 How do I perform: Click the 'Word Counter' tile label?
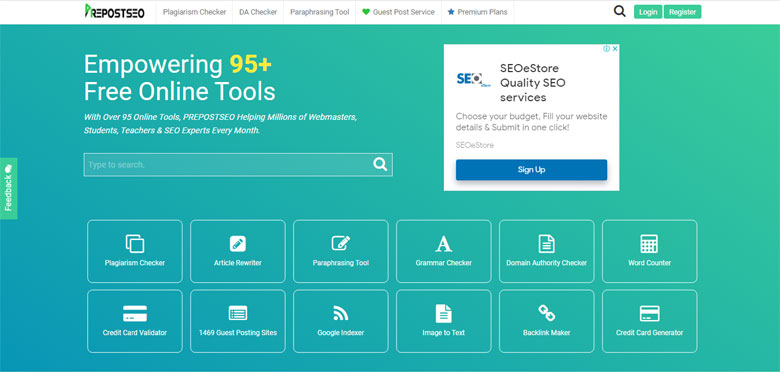click(650, 263)
